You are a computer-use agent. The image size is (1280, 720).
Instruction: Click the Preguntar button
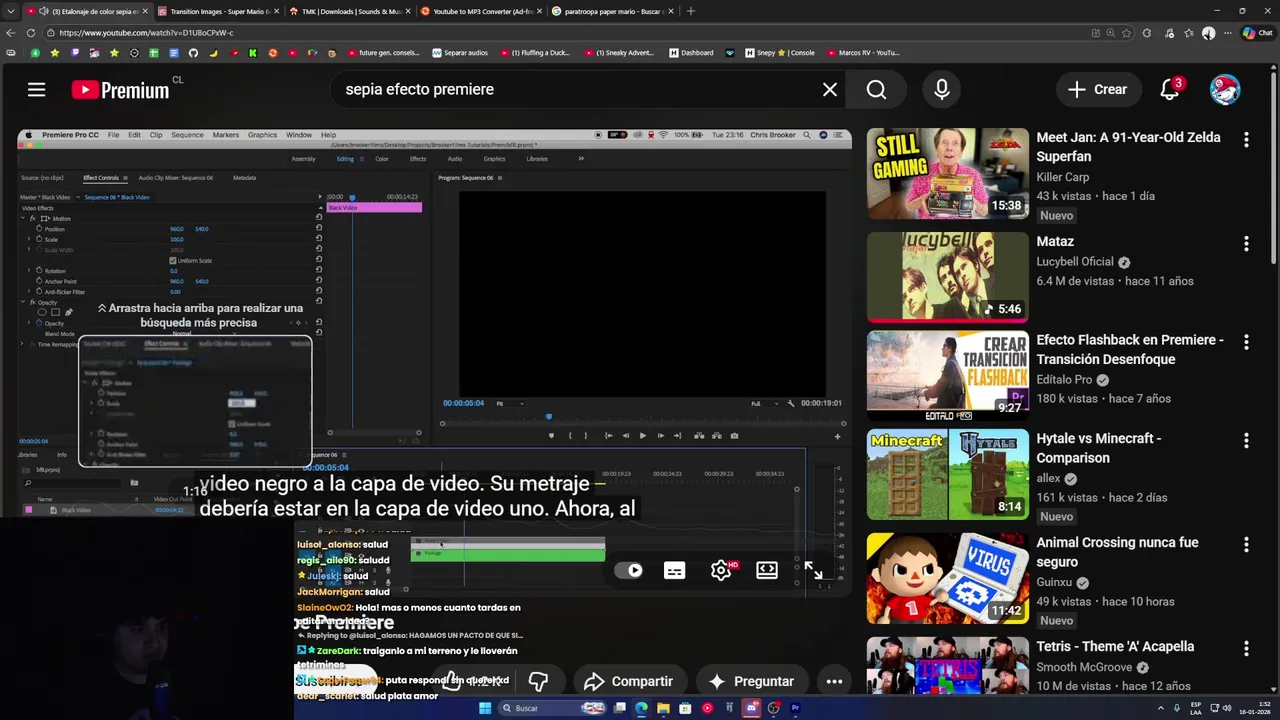click(751, 681)
